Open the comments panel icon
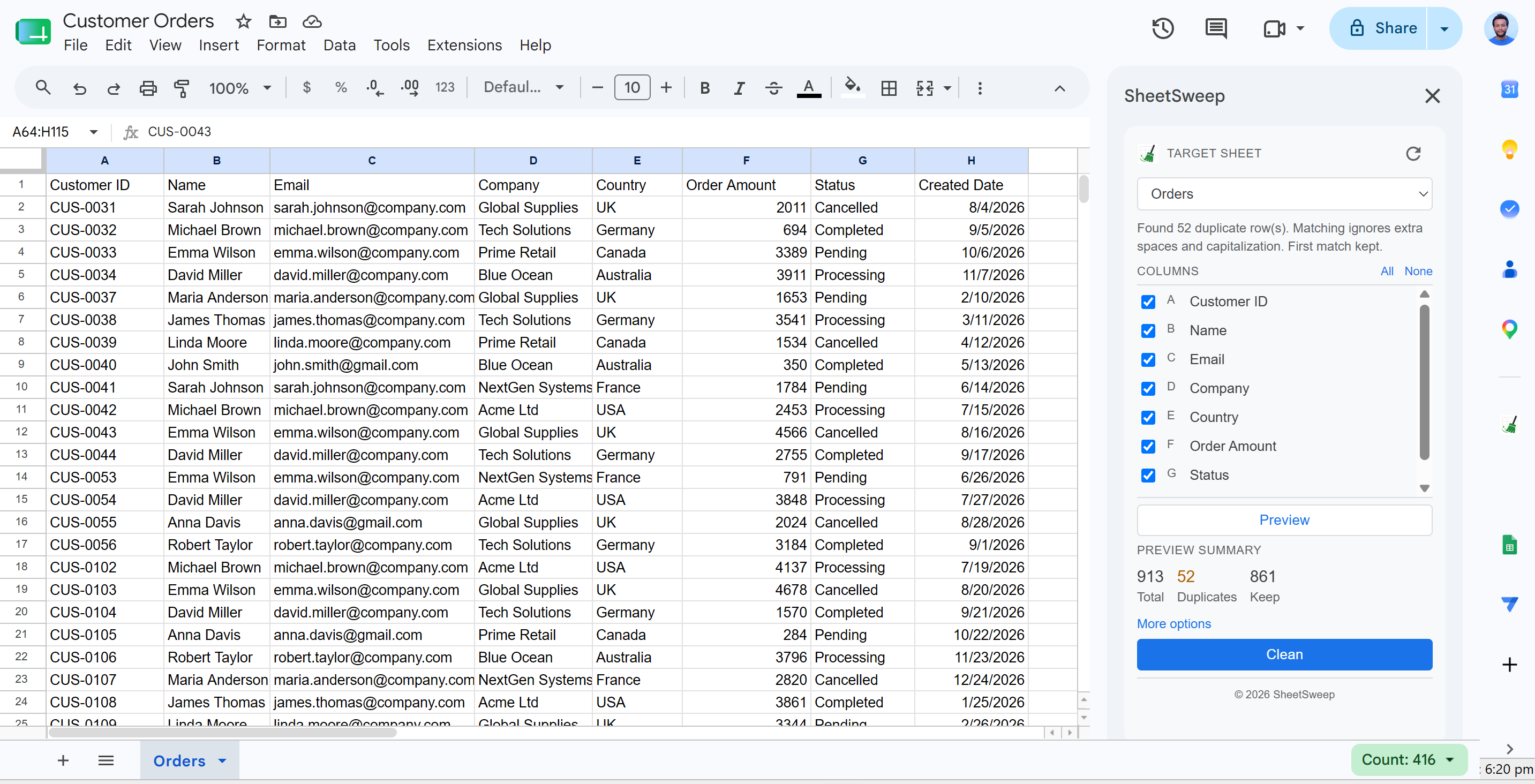This screenshot has height=784, width=1535. (1216, 28)
